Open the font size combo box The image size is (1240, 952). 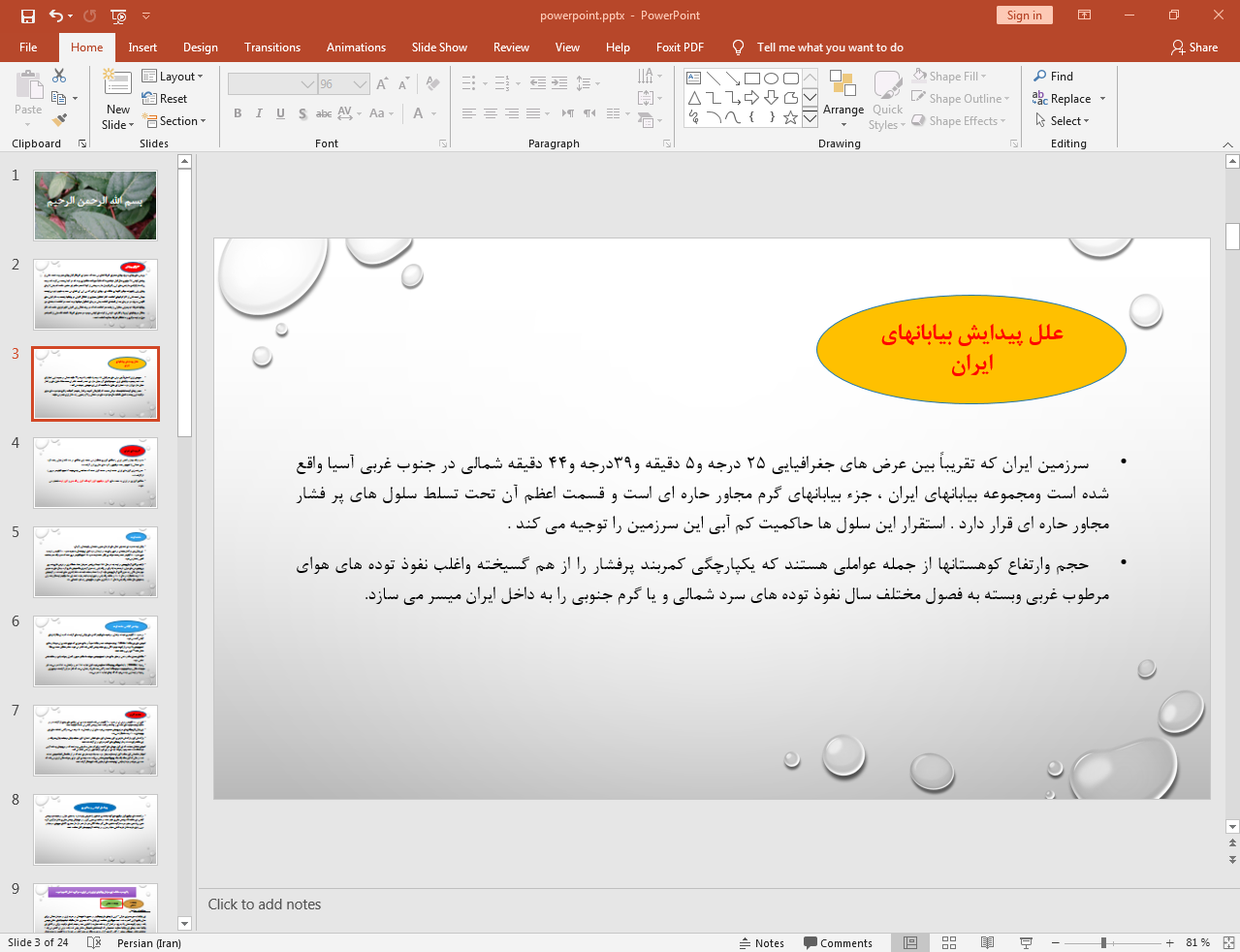(344, 84)
